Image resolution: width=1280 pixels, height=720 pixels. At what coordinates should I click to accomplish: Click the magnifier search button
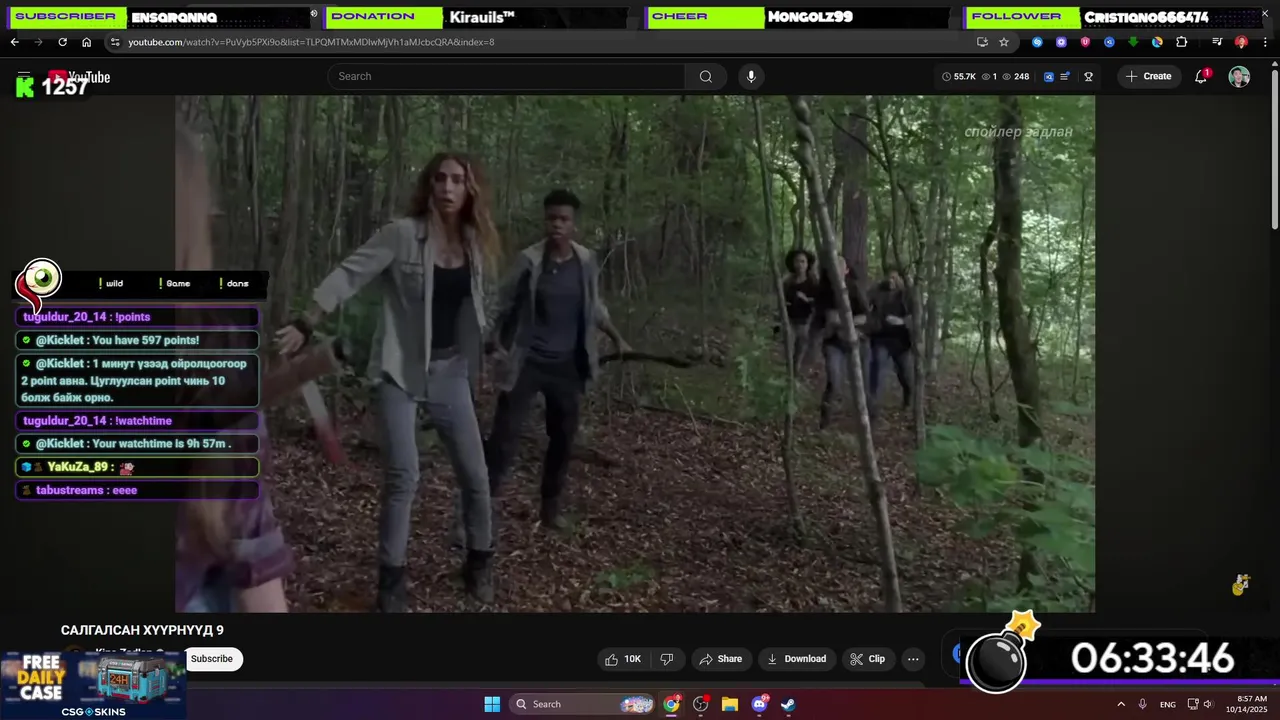point(706,76)
